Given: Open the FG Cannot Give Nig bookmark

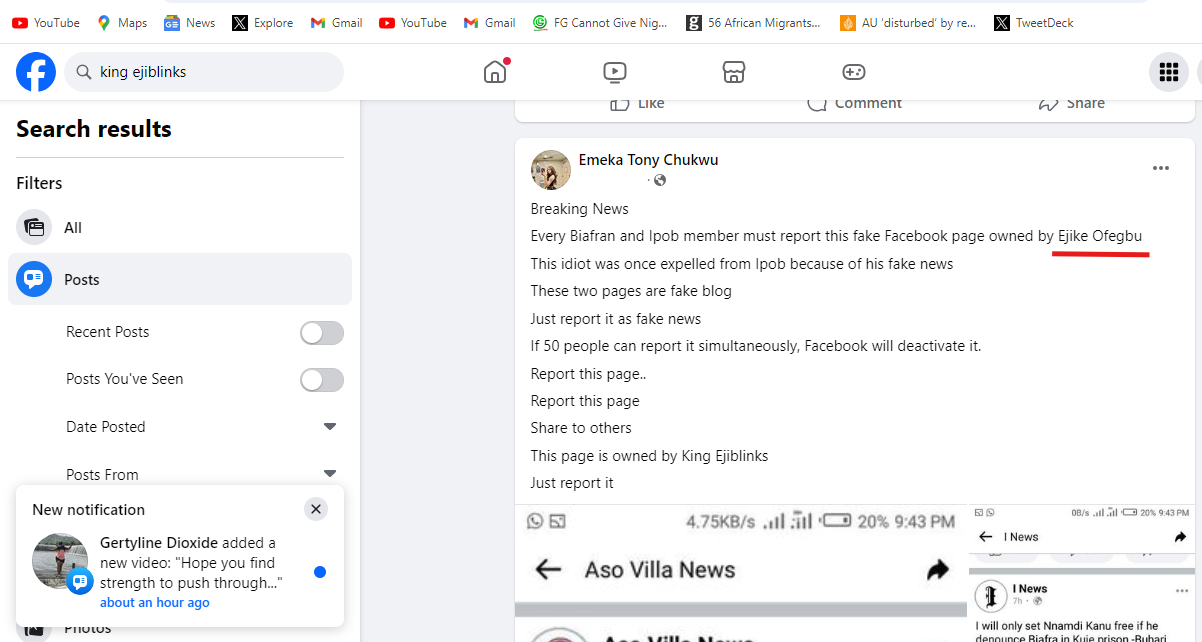Looking at the screenshot, I should pyautogui.click(x=602, y=22).
